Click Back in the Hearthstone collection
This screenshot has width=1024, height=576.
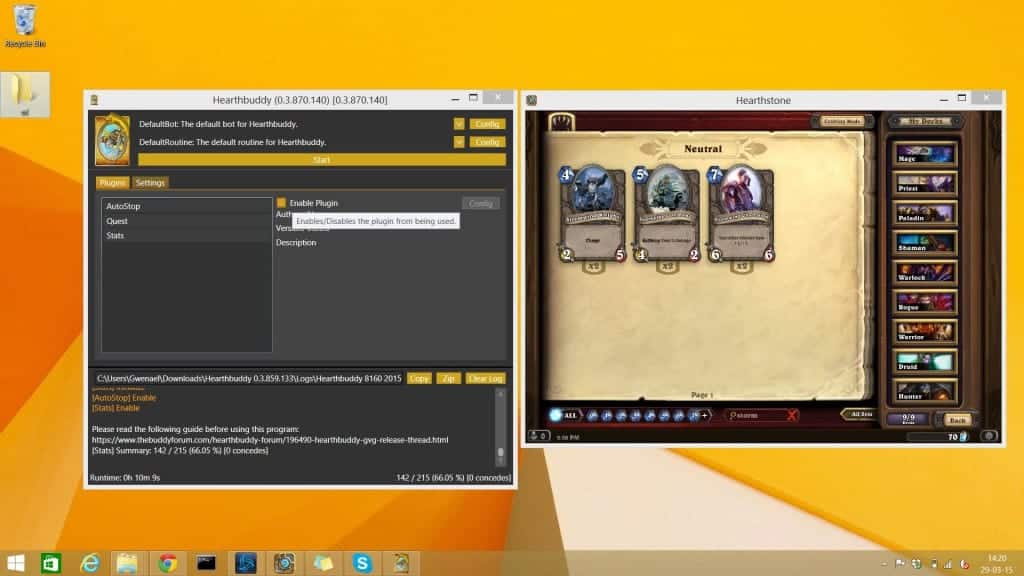[958, 420]
